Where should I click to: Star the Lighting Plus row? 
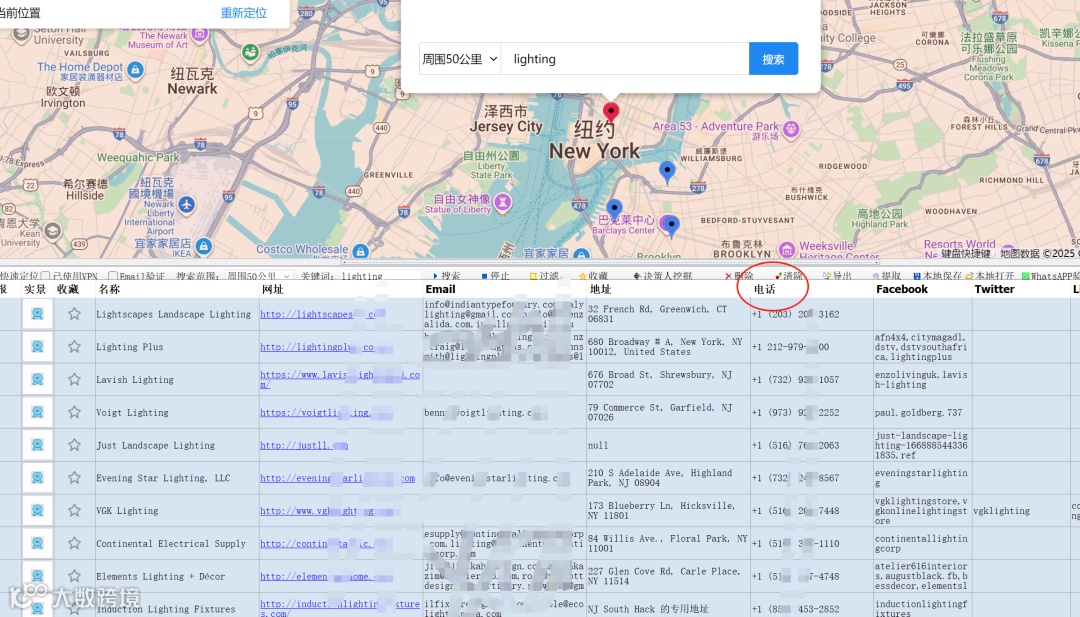[x=74, y=346]
